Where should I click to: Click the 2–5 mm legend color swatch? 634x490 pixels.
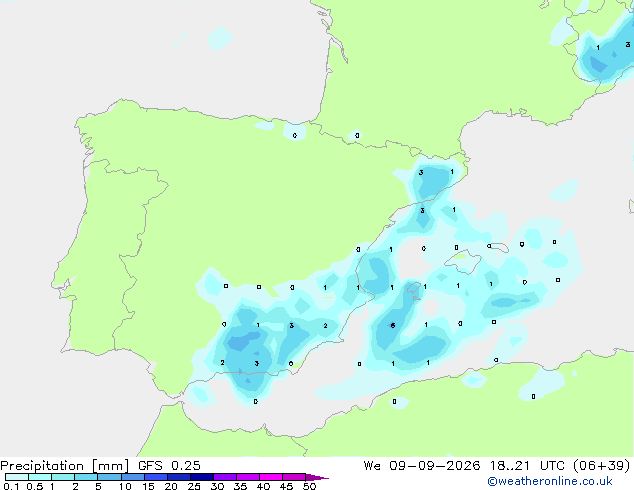pos(86,477)
